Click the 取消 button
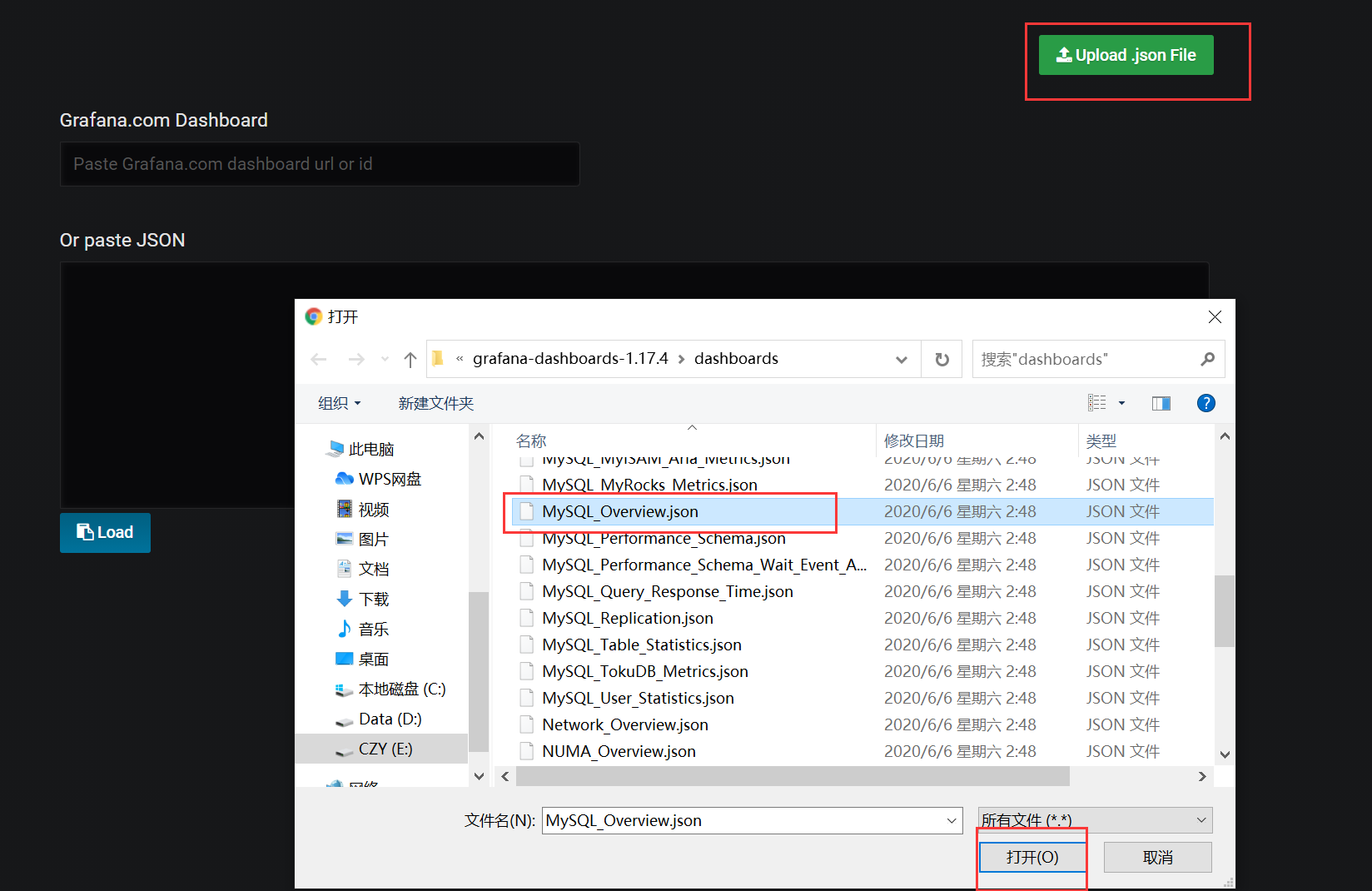1372x891 pixels. click(x=1157, y=857)
